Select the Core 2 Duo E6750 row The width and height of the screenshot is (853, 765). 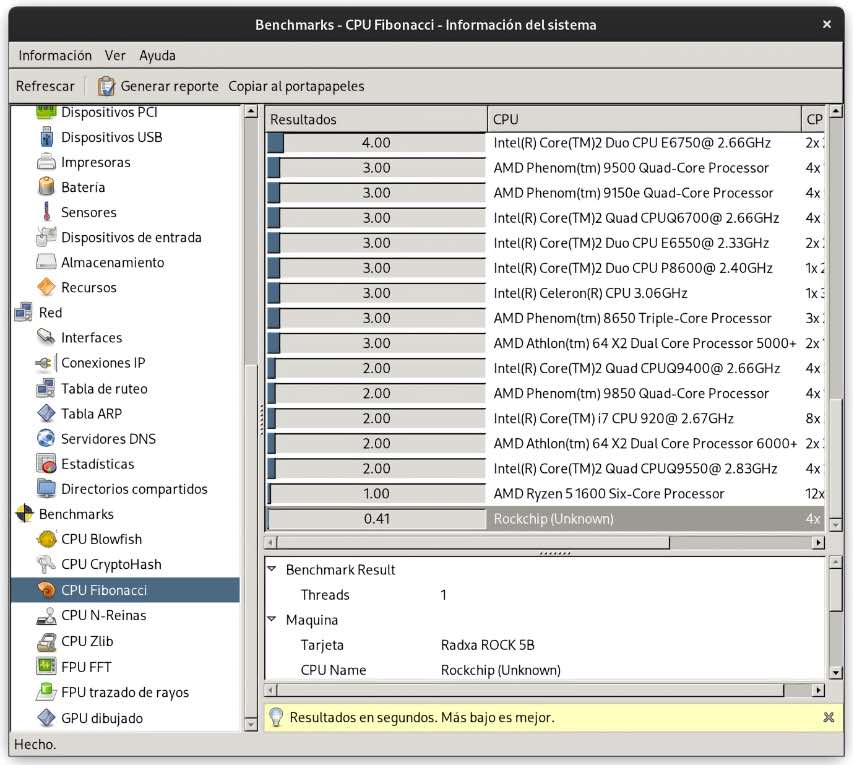(x=545, y=143)
